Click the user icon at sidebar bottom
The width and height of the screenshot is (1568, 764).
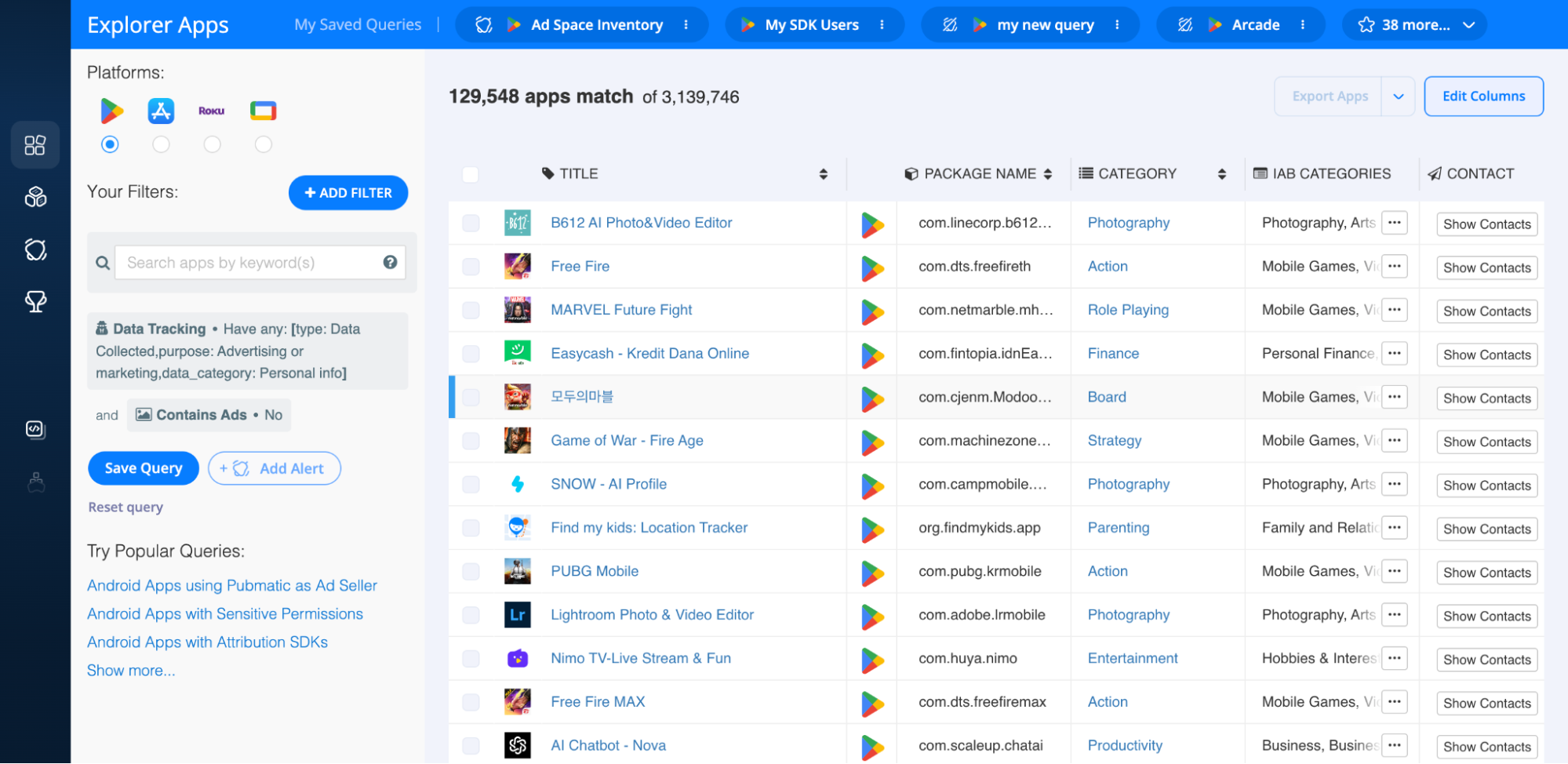tap(35, 482)
